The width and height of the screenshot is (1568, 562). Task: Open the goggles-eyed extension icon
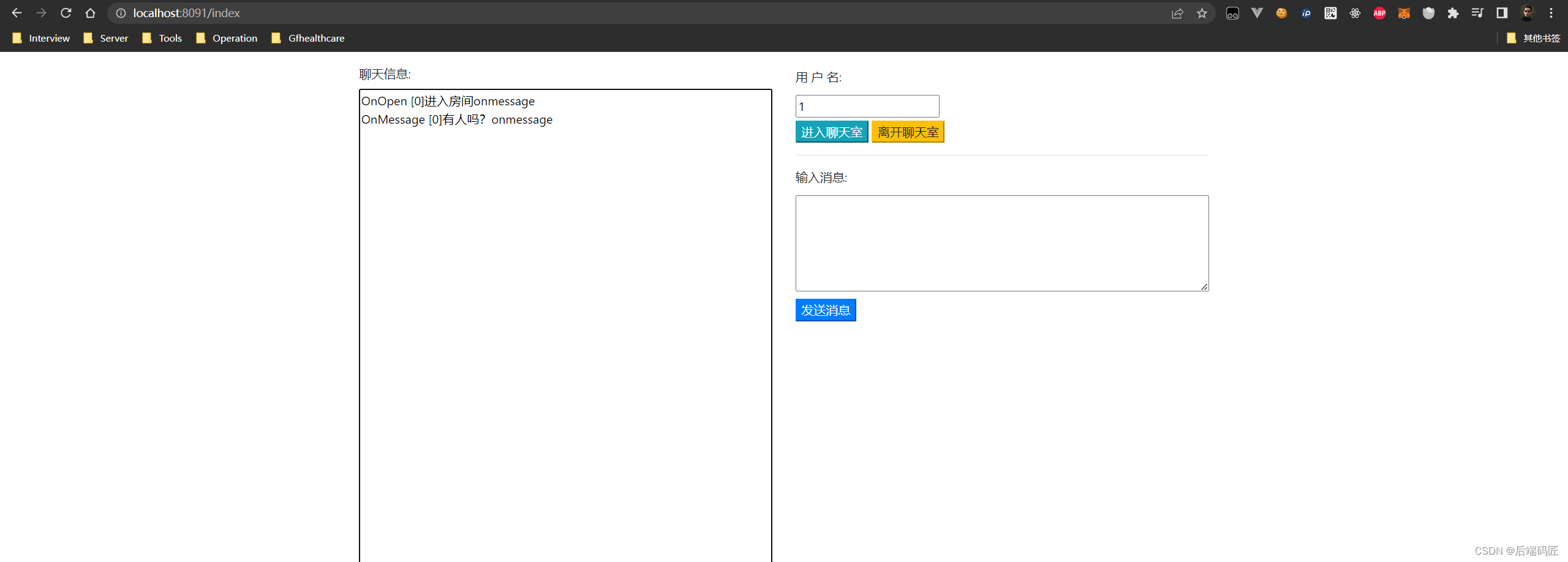(x=1232, y=13)
